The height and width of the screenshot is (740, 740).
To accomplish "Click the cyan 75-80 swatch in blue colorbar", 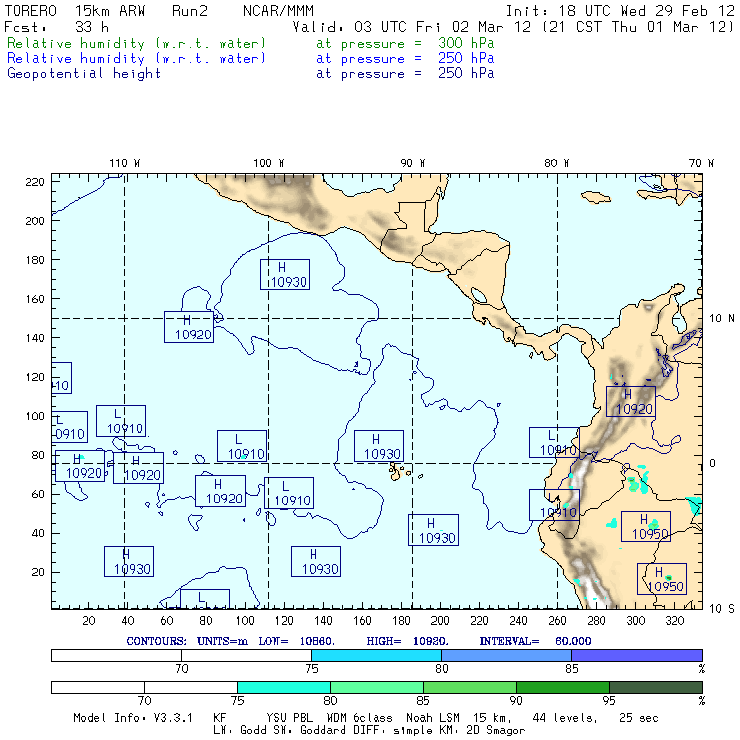I will click(376, 655).
